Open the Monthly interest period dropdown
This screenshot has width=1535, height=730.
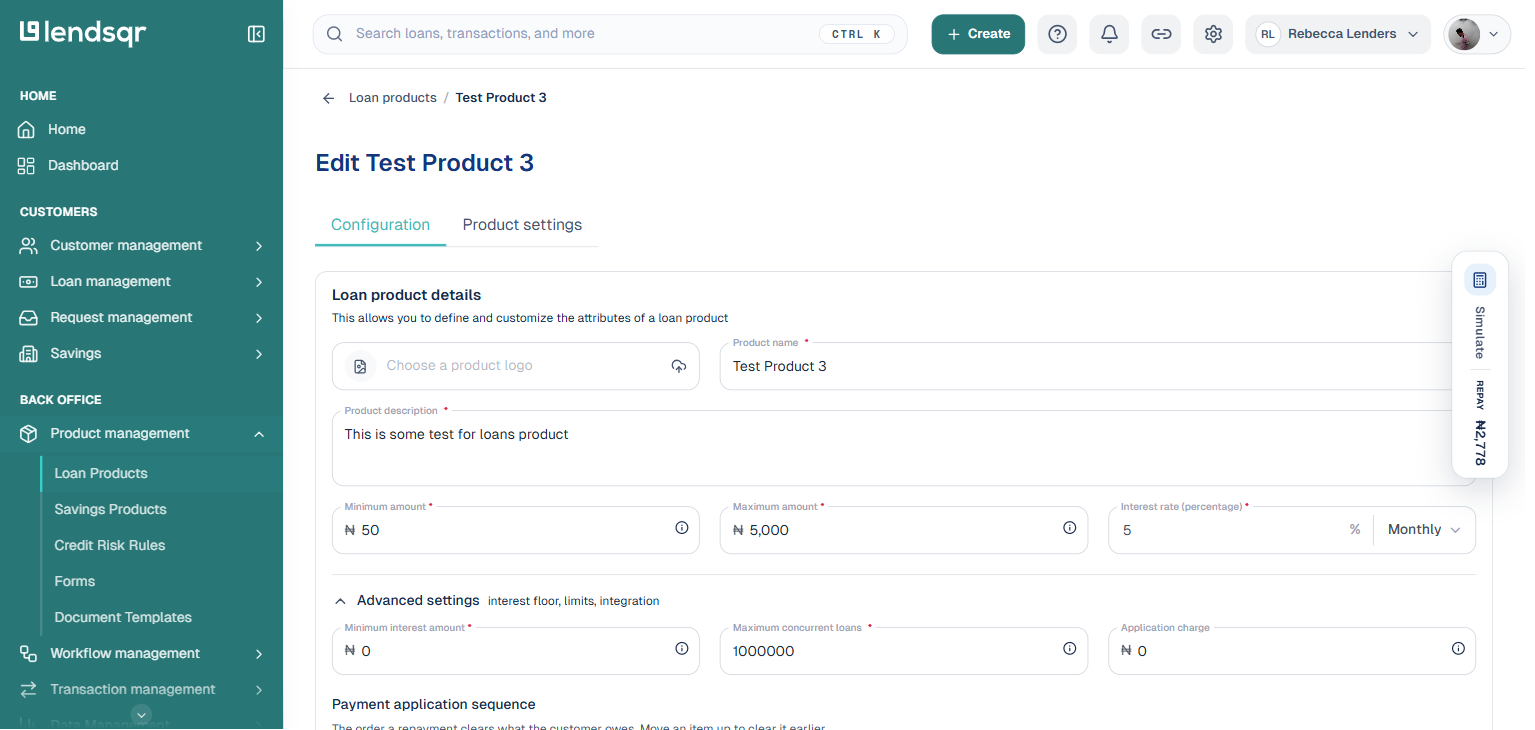[1424, 530]
